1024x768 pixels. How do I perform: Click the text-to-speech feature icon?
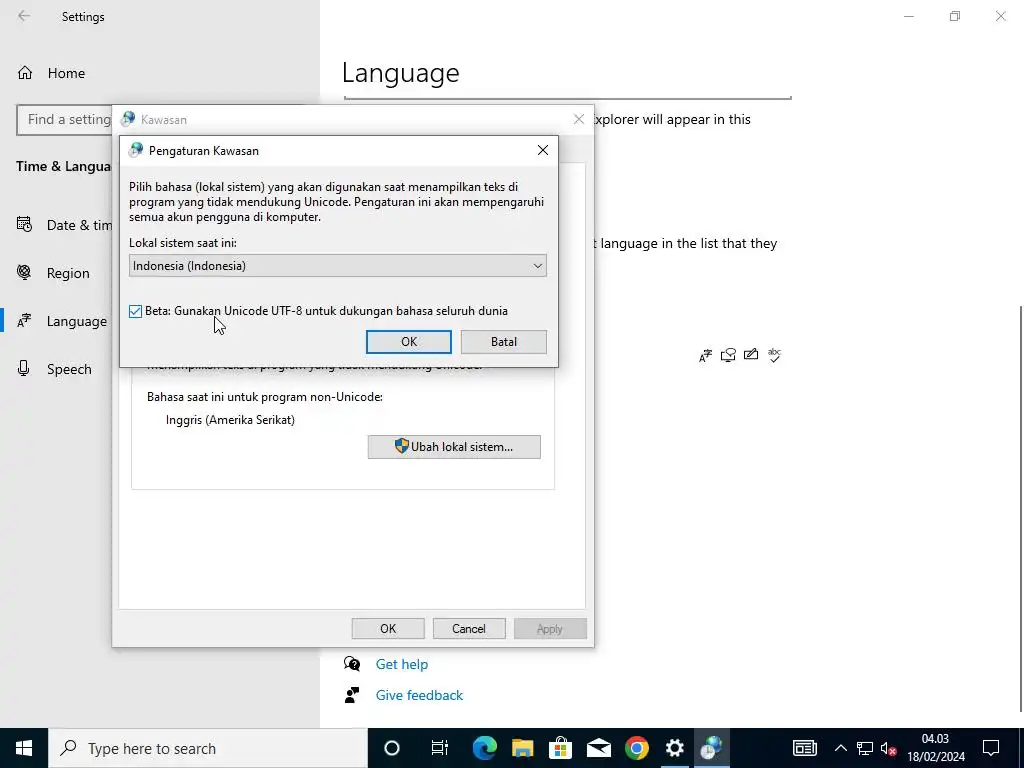click(x=728, y=355)
